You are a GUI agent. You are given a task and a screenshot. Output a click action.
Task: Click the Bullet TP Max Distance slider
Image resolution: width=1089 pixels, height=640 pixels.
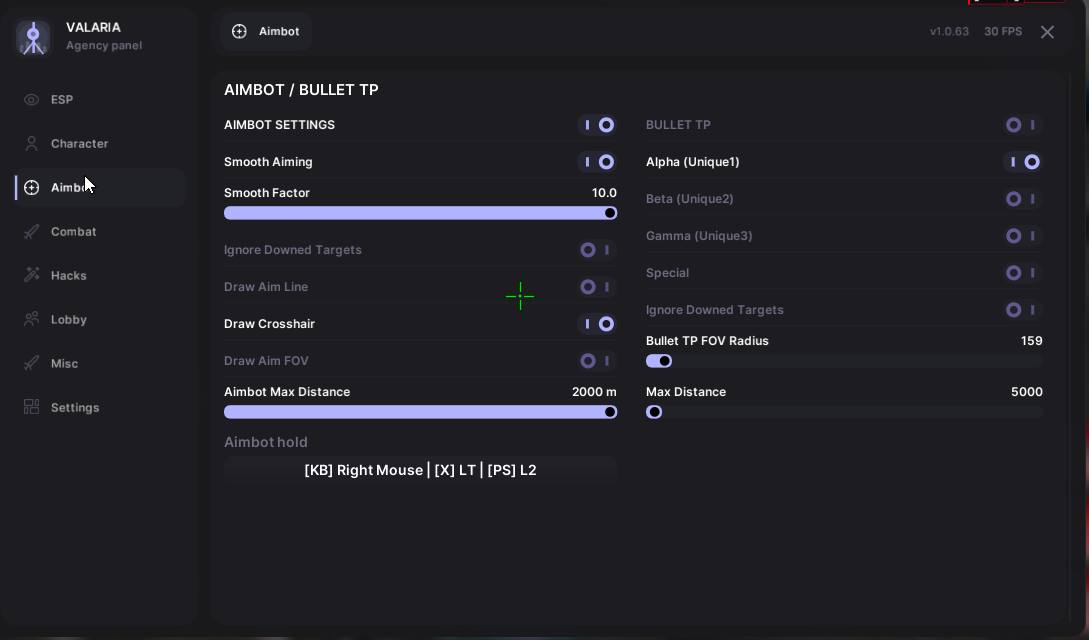(x=844, y=412)
